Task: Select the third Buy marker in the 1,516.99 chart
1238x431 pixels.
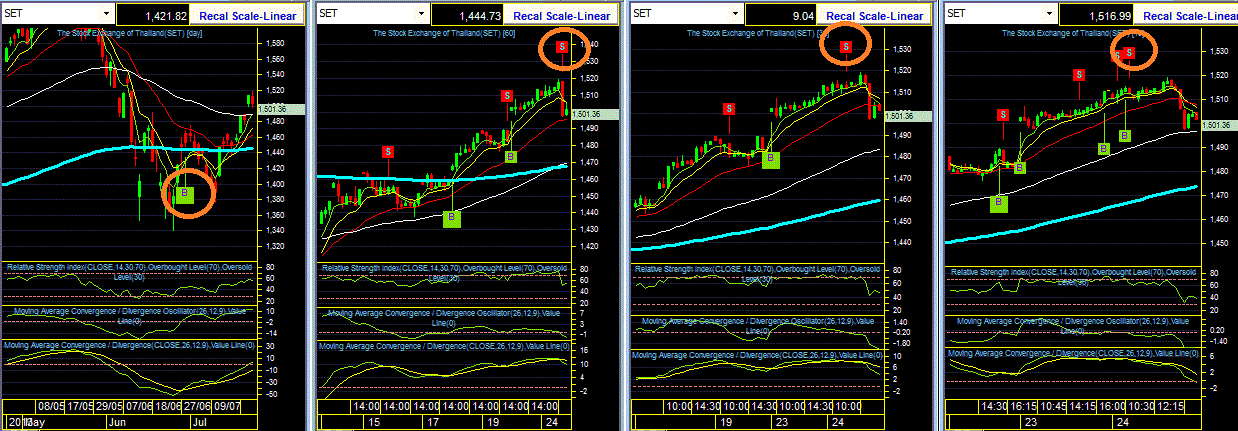Action: click(1103, 148)
